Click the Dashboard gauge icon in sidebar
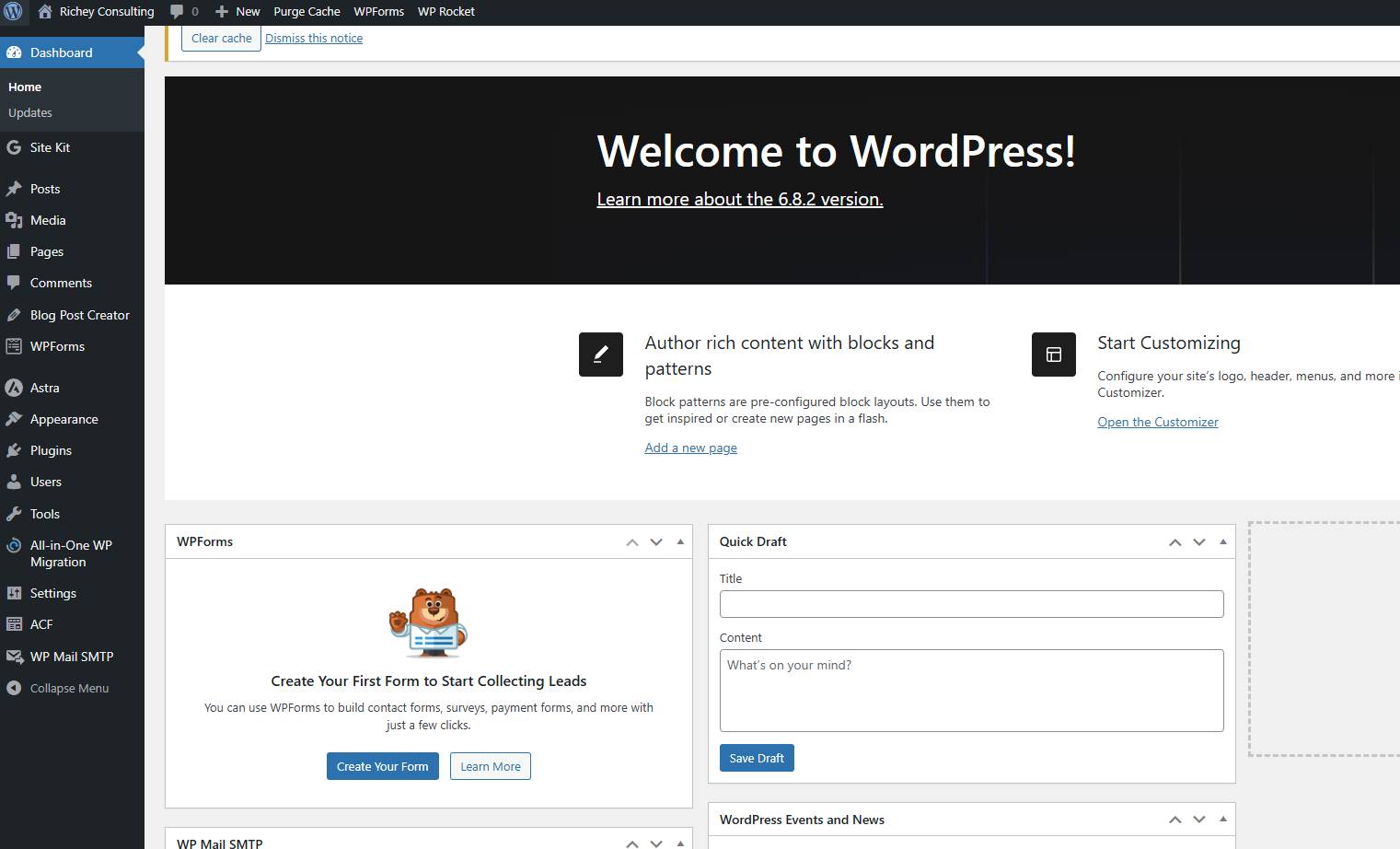Viewport: 1400px width, 849px height. tap(14, 52)
